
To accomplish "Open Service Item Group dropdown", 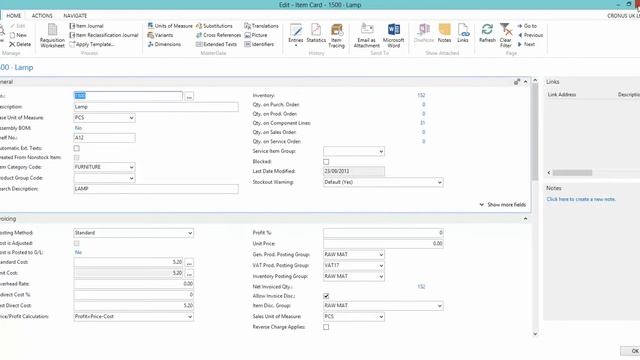I will click(381, 151).
